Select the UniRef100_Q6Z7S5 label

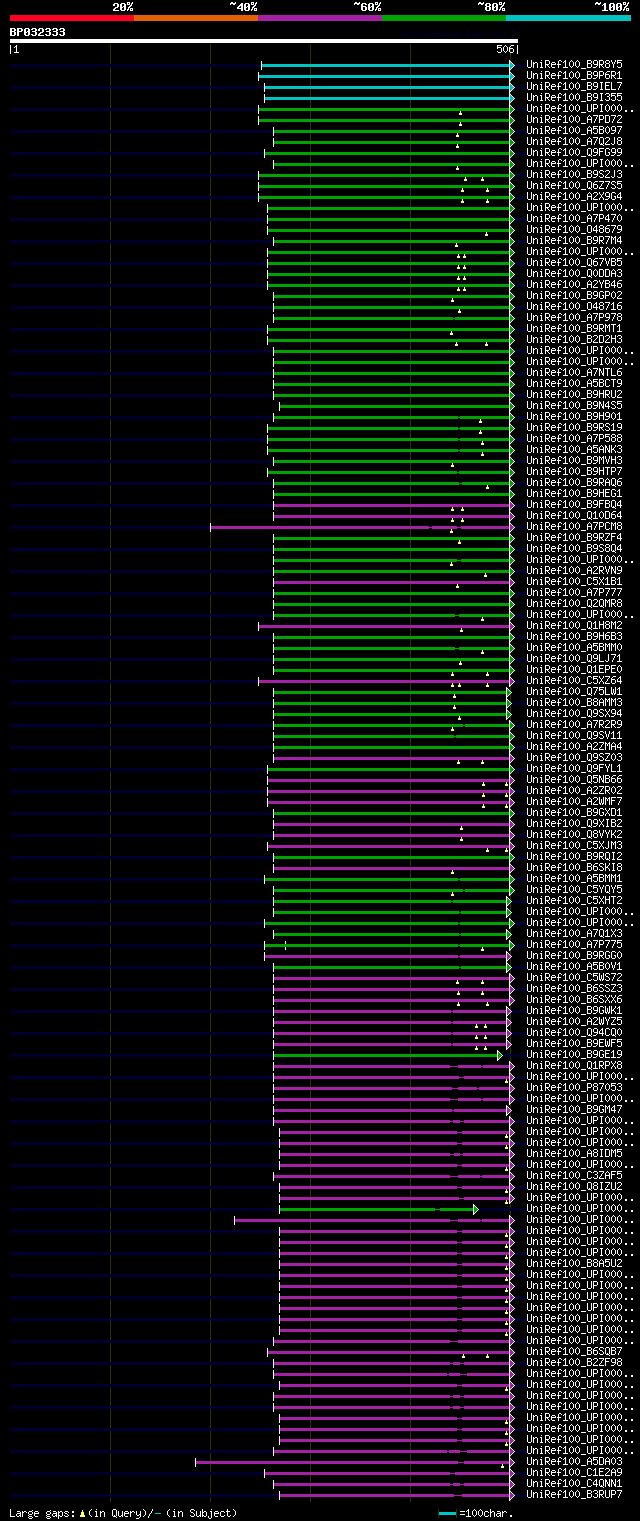(x=574, y=185)
